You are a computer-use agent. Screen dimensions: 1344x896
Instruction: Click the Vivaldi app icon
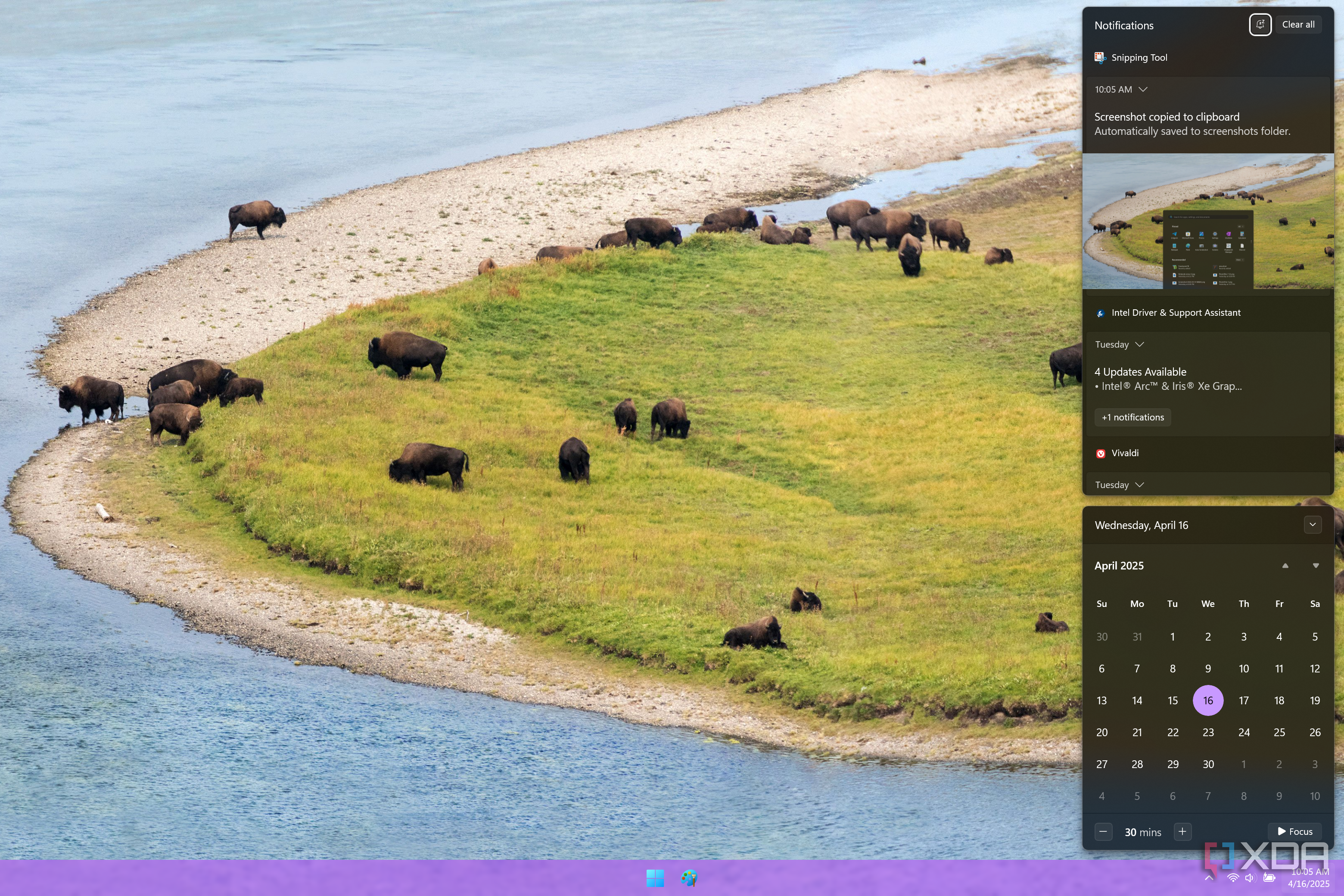click(x=1100, y=454)
